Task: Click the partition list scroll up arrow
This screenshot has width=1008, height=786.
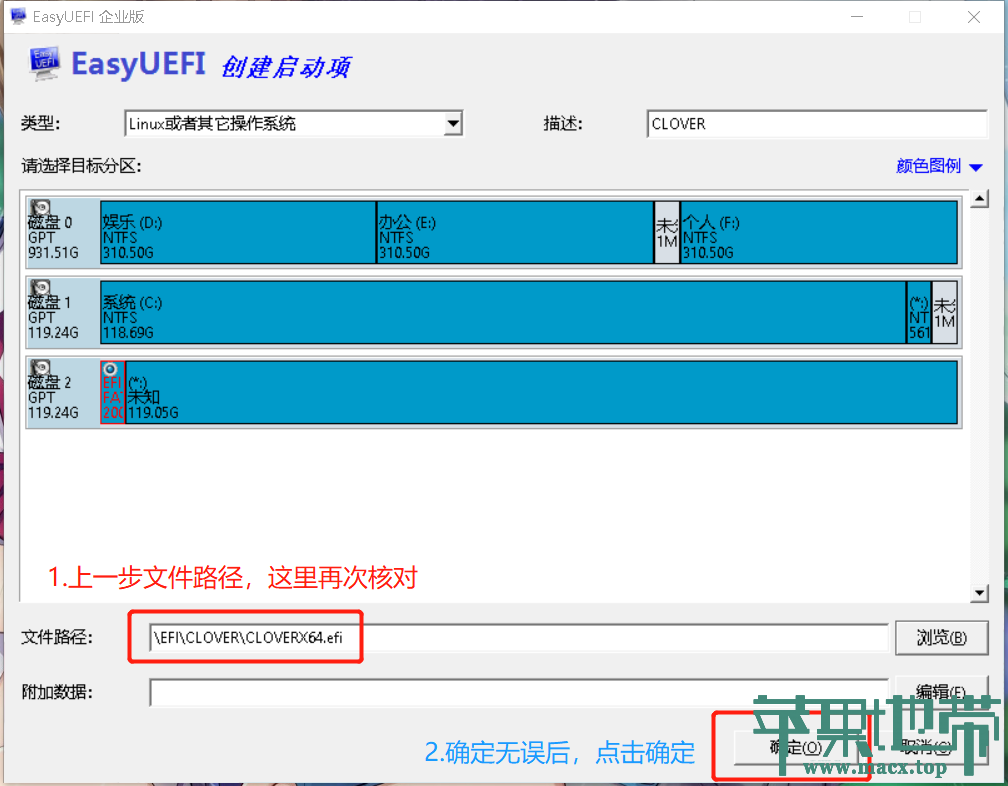Action: [x=979, y=199]
